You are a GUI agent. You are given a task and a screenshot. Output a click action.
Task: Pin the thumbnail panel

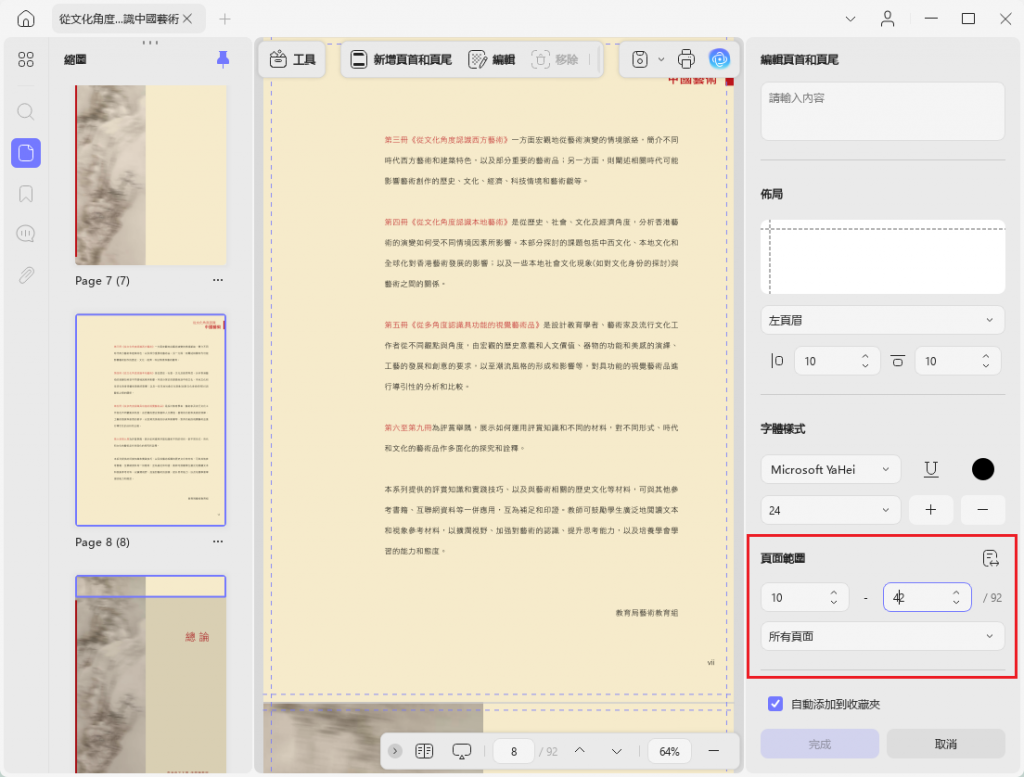click(223, 59)
